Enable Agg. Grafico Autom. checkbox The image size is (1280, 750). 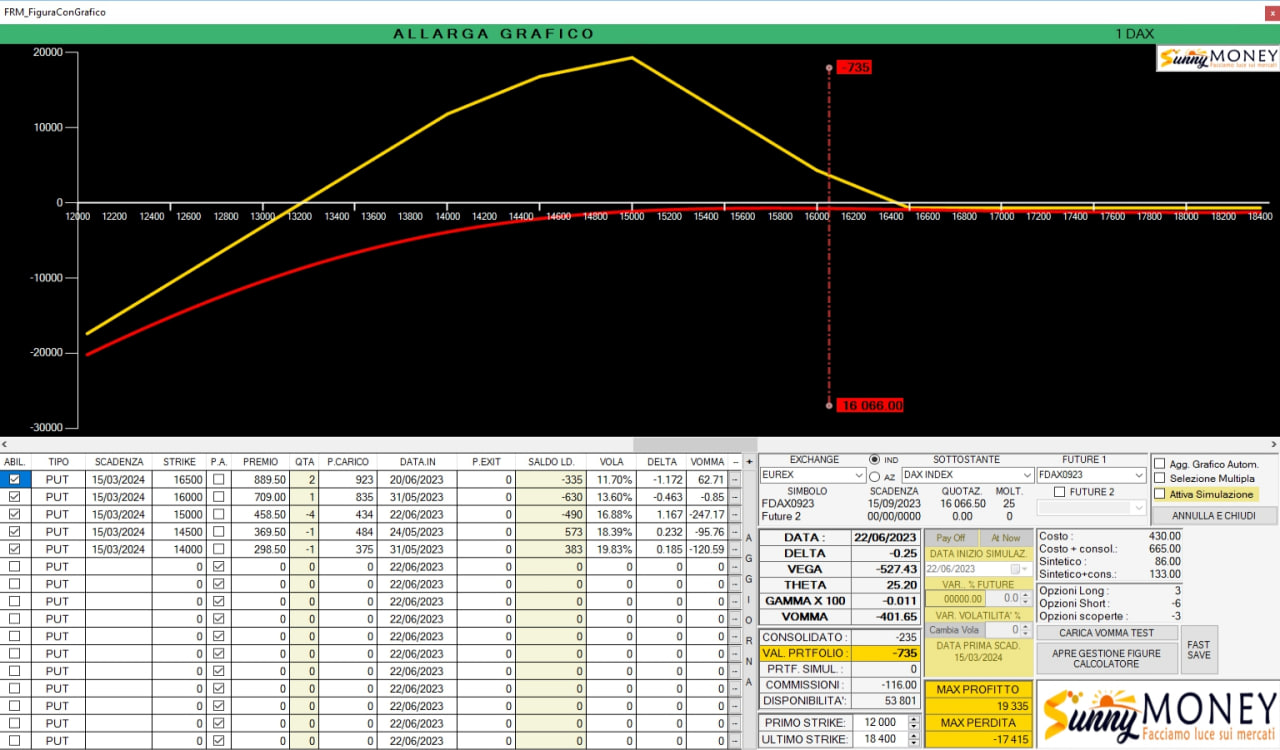(x=1160, y=464)
